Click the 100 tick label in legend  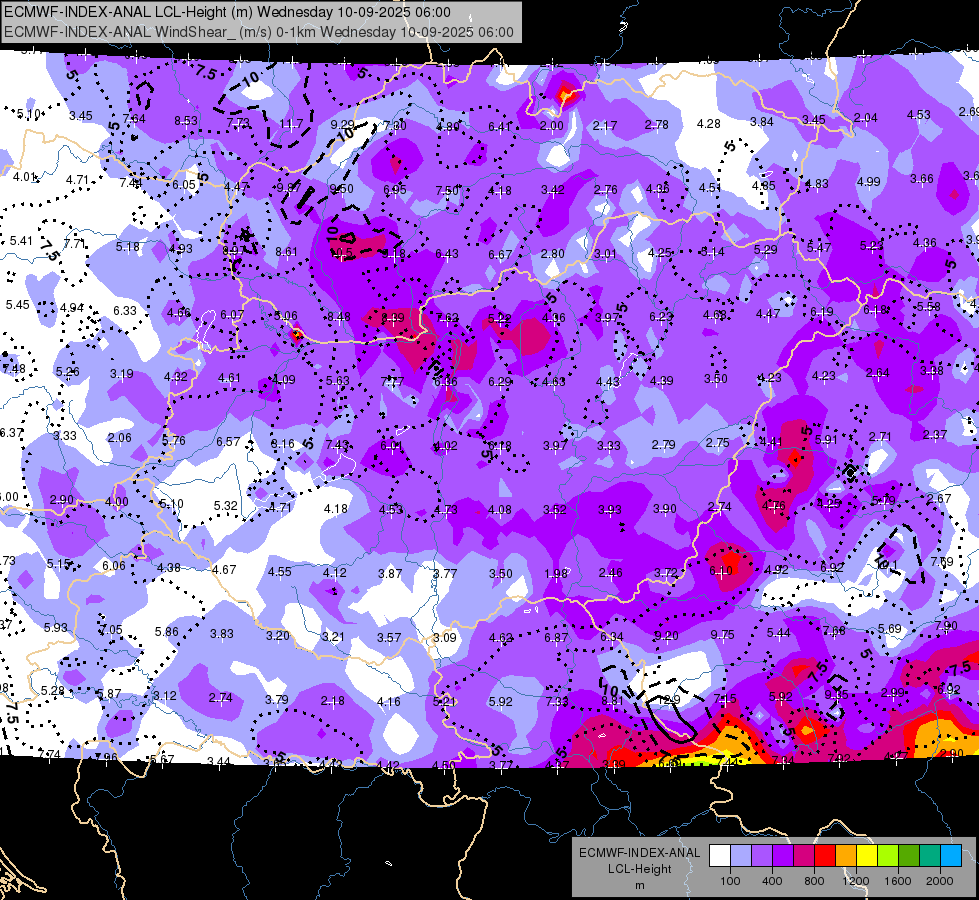click(x=730, y=881)
